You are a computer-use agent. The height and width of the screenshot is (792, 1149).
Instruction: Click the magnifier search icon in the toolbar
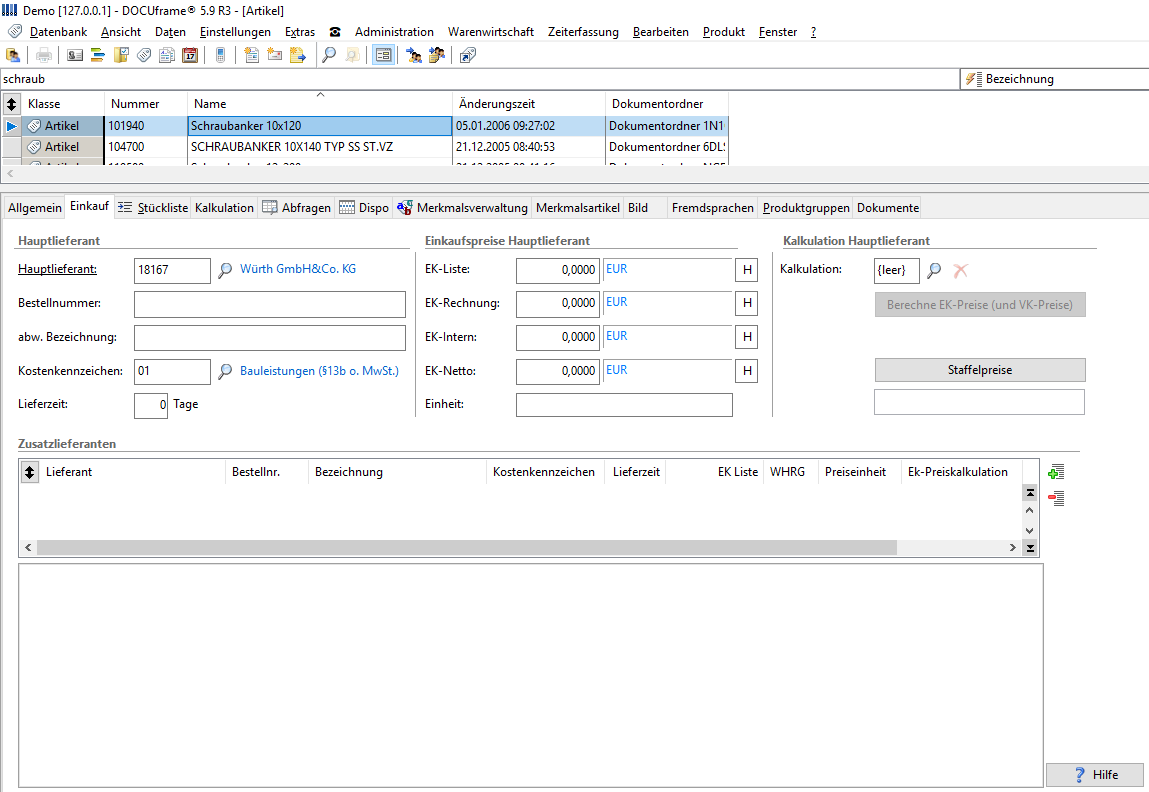click(329, 55)
